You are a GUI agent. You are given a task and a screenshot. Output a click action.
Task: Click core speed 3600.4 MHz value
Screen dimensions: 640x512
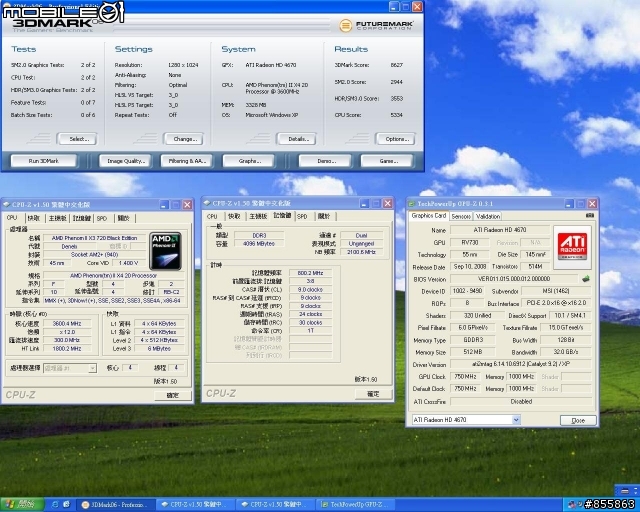[x=67, y=323]
